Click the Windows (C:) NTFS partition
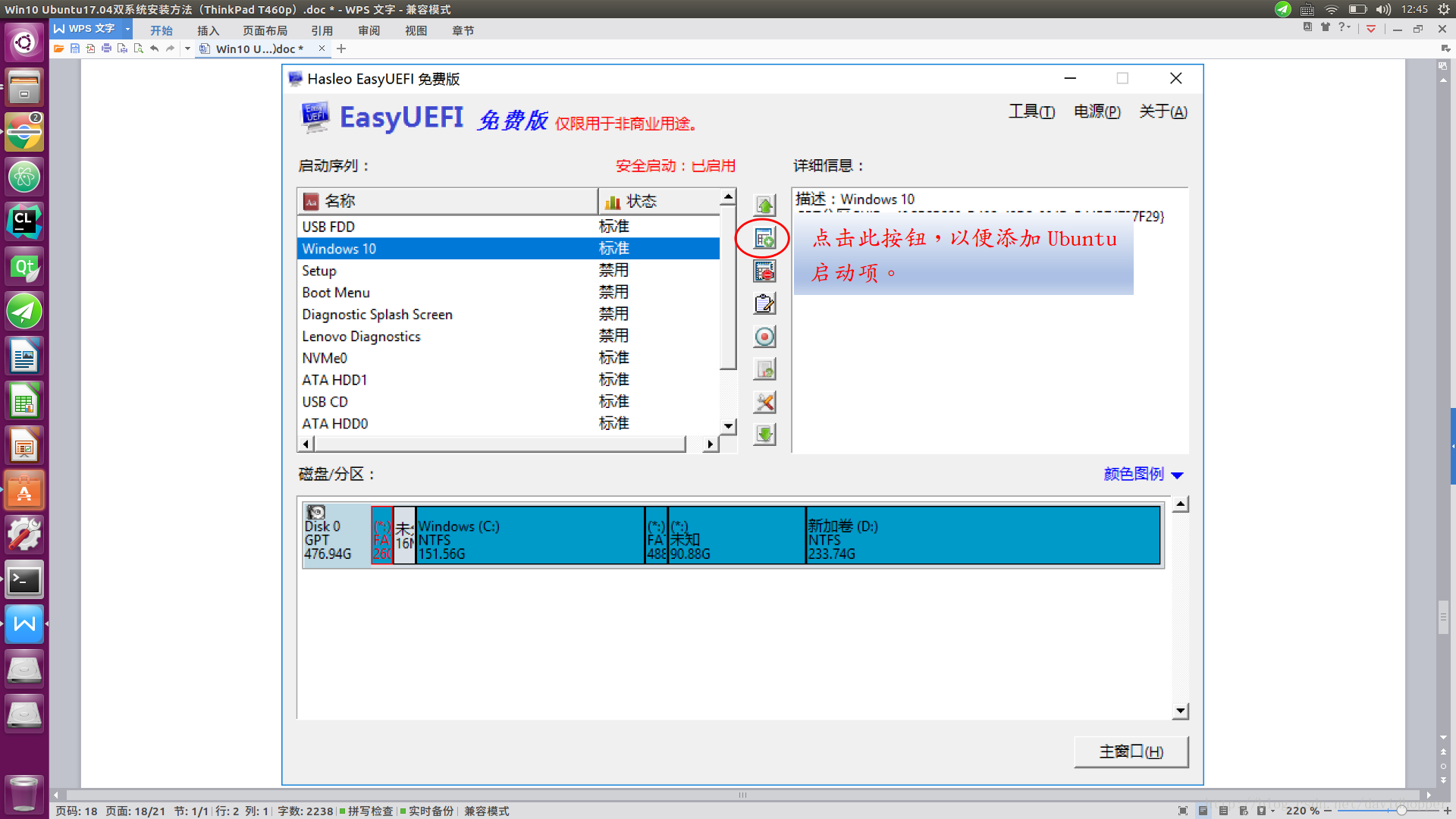Viewport: 1456px width, 819px height. pyautogui.click(x=530, y=535)
